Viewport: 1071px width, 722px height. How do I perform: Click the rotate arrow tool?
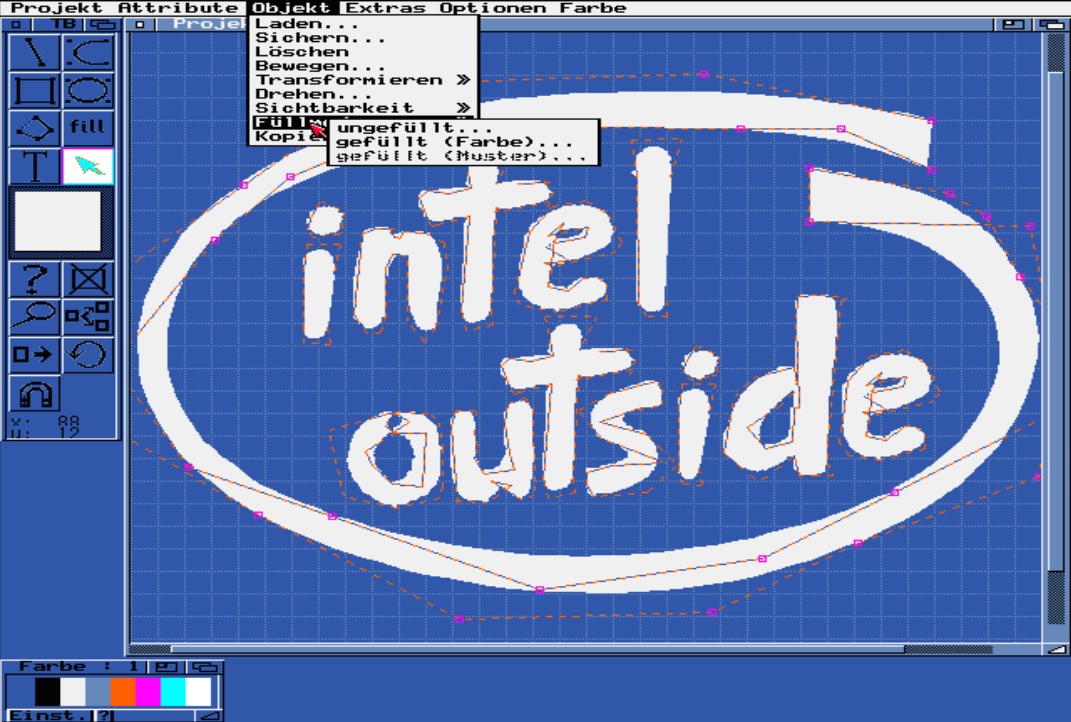pos(88,354)
